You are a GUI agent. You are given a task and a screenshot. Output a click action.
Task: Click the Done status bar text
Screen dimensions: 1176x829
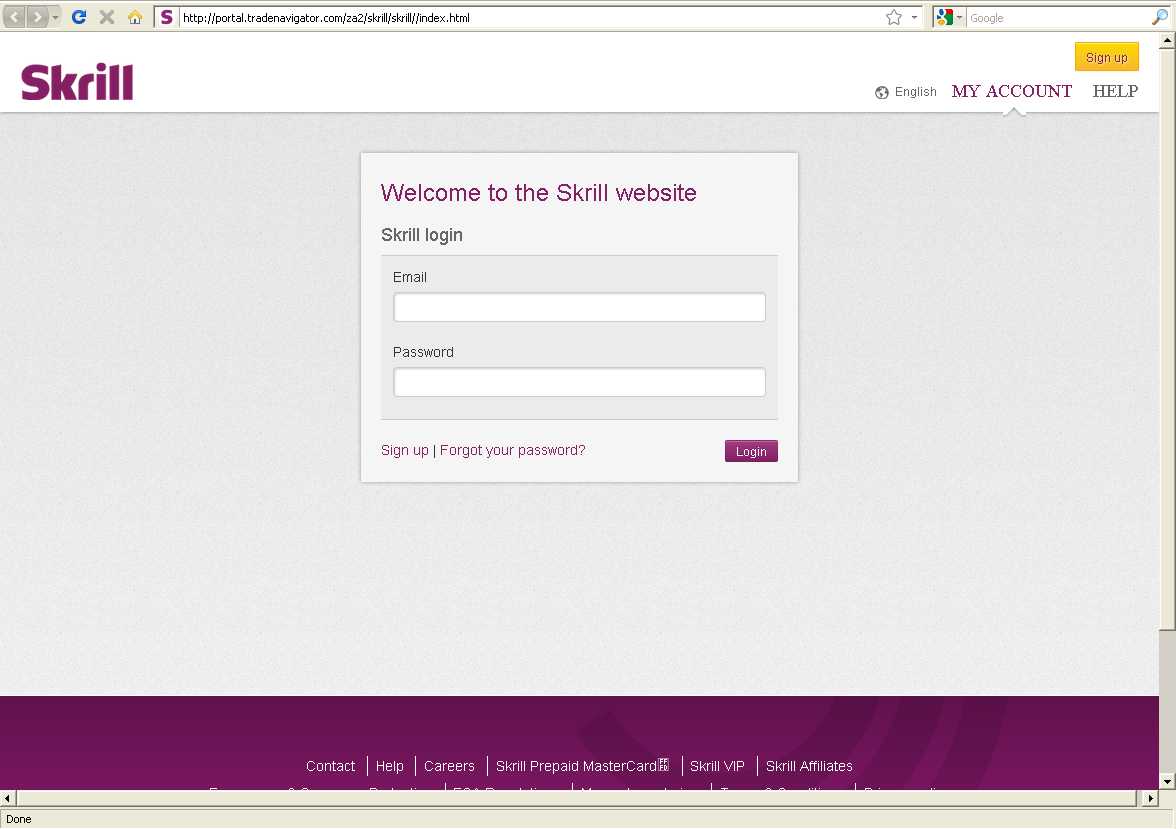[19, 819]
